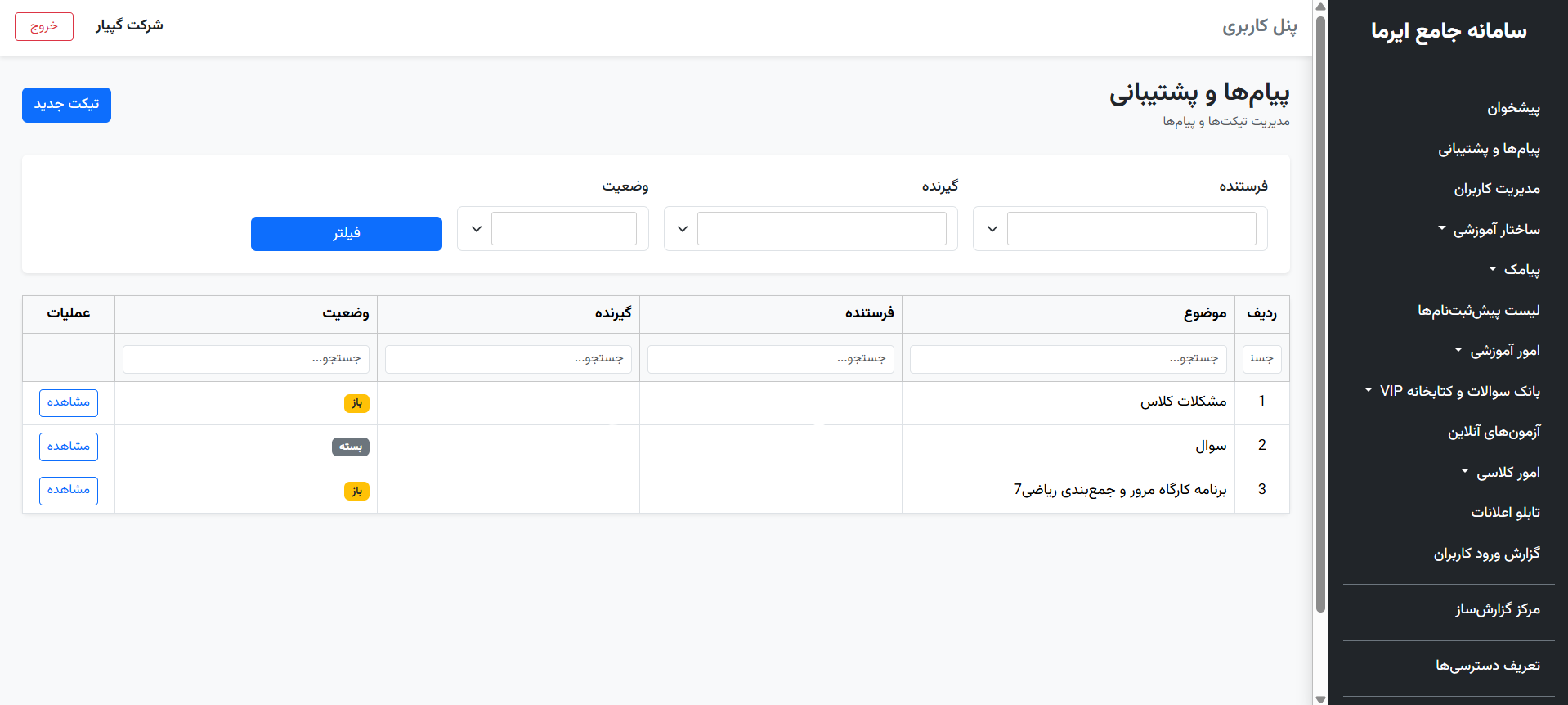Open the وضعیت filter dropdown arrow
The width and height of the screenshot is (1568, 705).
coord(476,229)
